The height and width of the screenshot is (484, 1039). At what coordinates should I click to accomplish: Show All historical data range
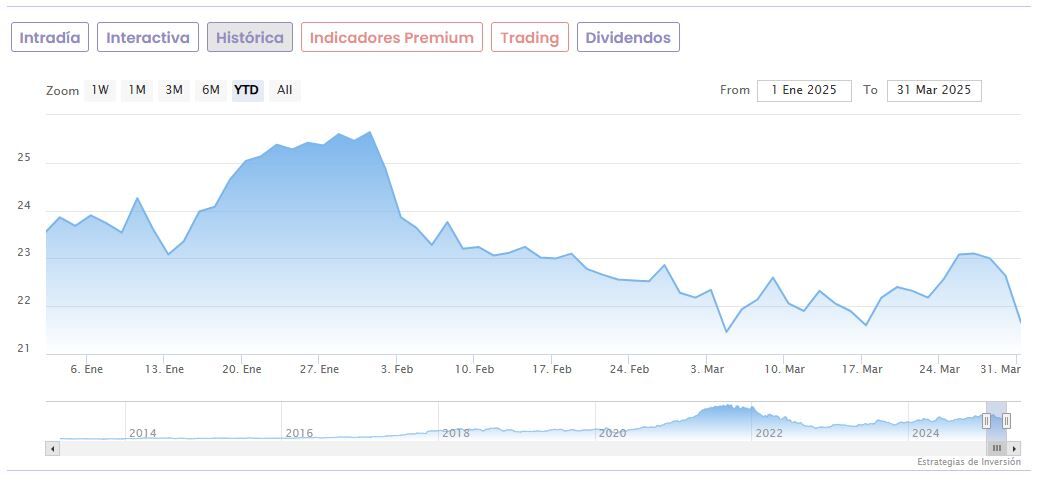tap(285, 90)
